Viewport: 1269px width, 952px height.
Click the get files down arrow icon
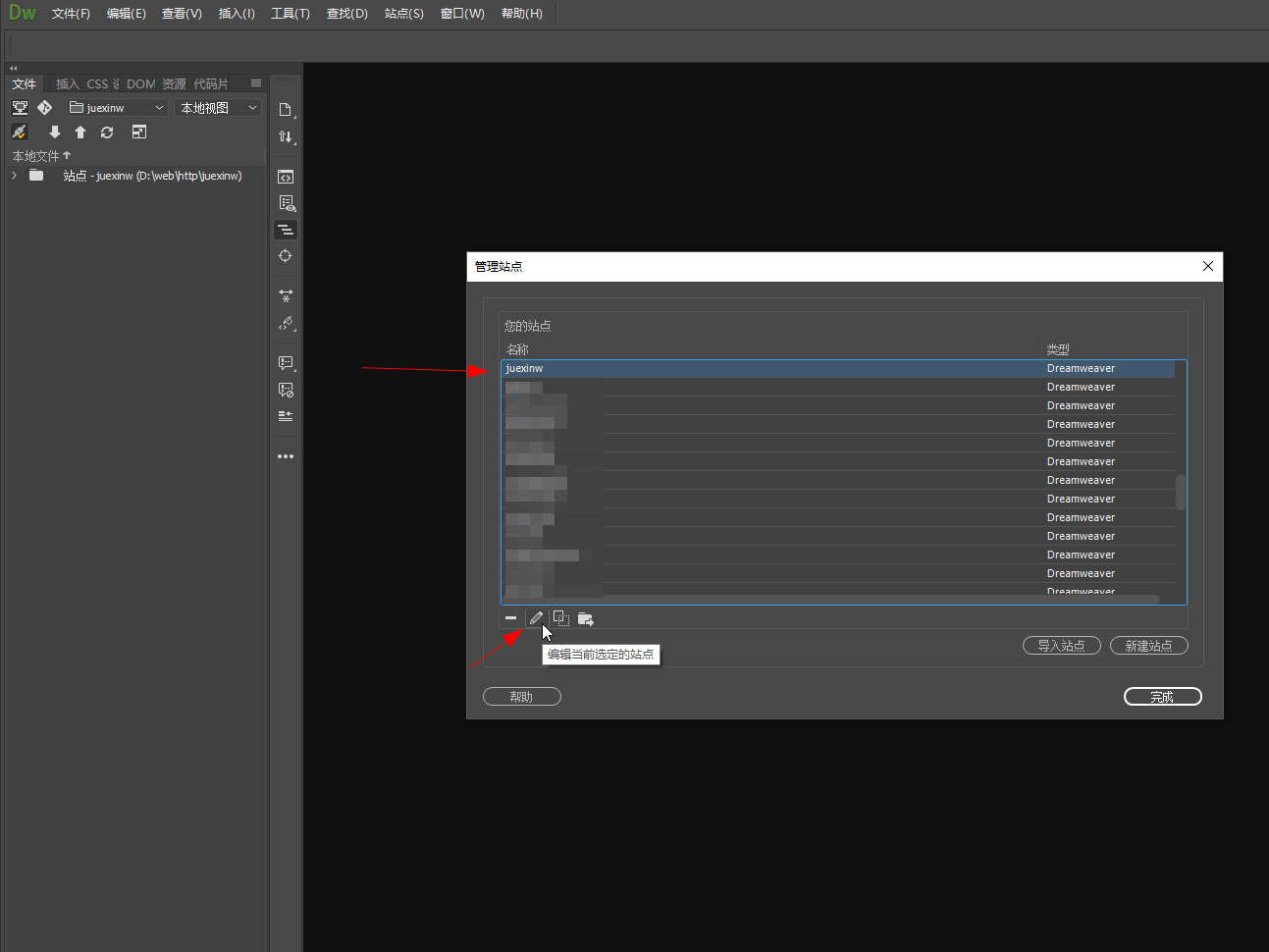[x=55, y=132]
